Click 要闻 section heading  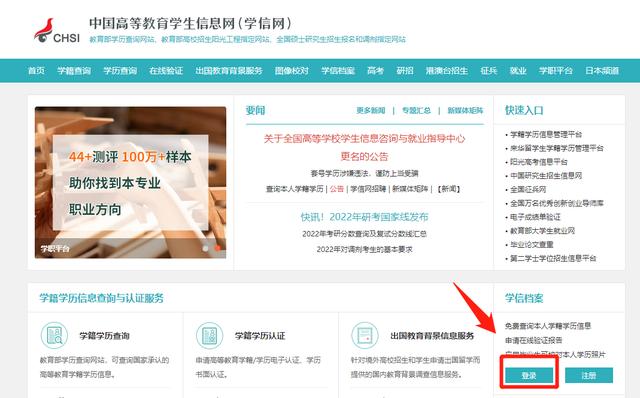pyautogui.click(x=256, y=110)
